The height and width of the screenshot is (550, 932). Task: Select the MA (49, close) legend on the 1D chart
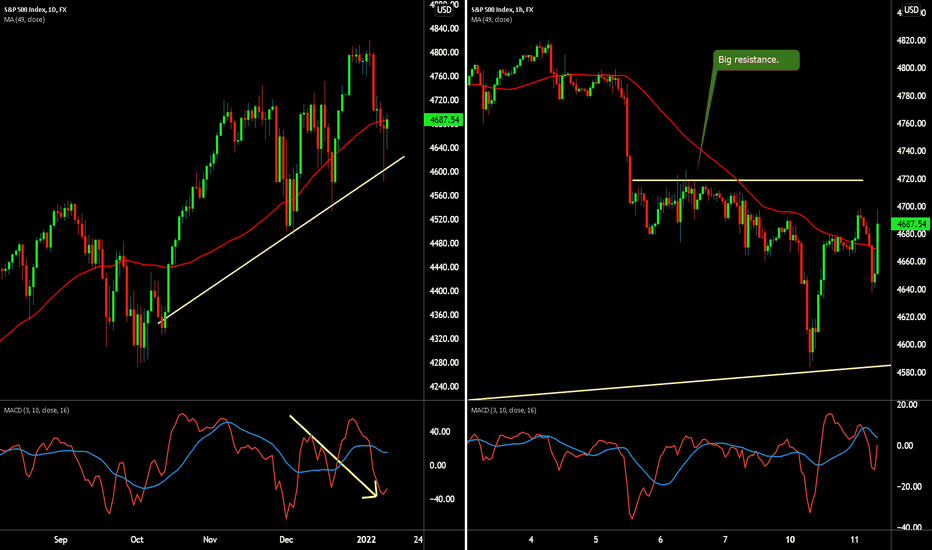[24, 20]
